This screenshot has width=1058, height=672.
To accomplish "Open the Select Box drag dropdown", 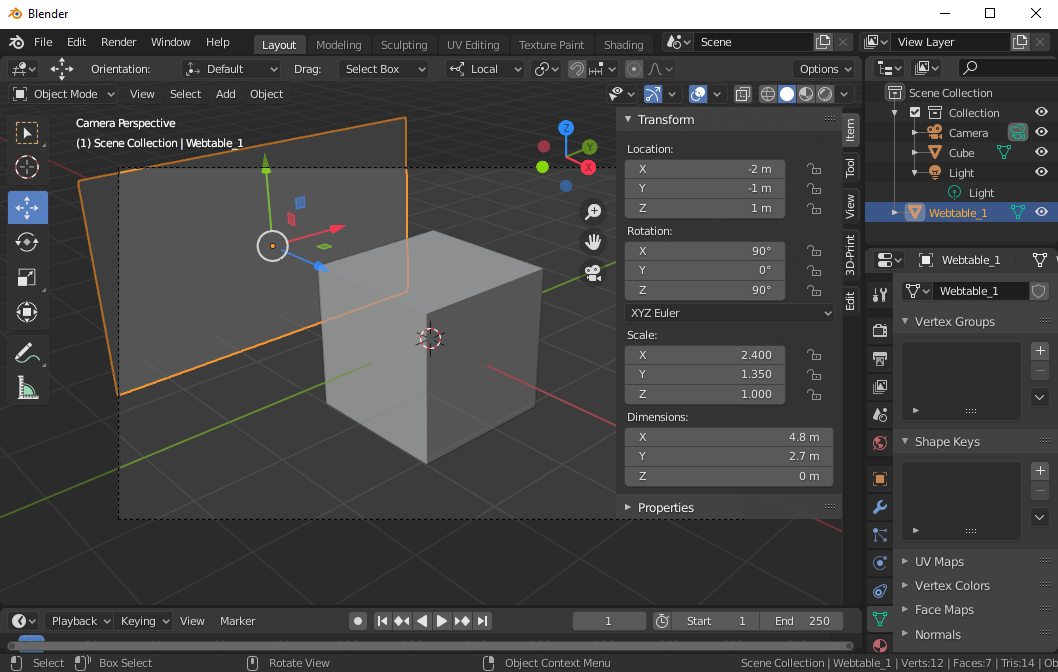I will point(384,69).
